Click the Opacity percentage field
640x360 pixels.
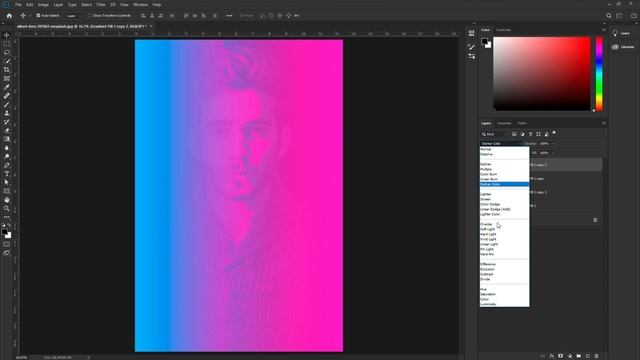pyautogui.click(x=544, y=144)
